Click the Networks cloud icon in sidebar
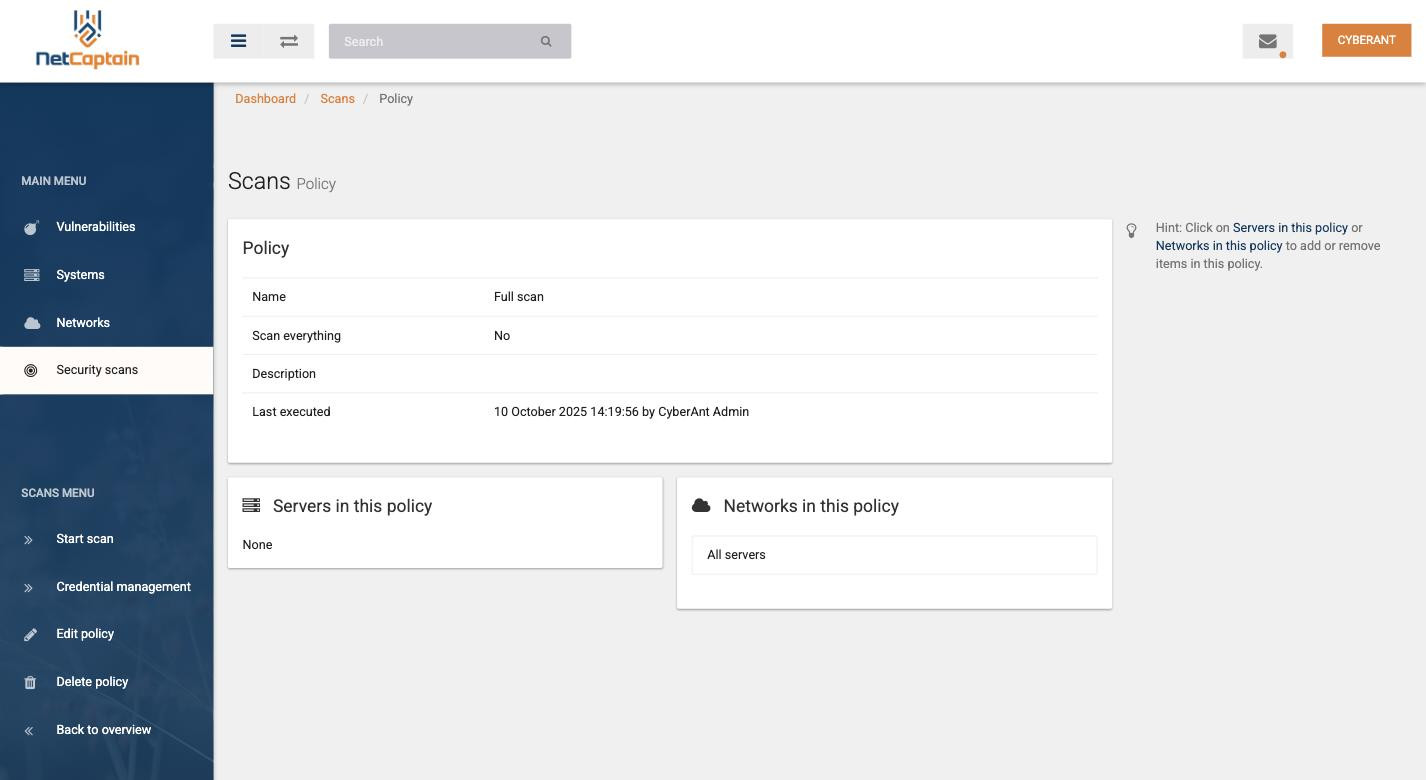The width and height of the screenshot is (1426, 780). pos(31,323)
